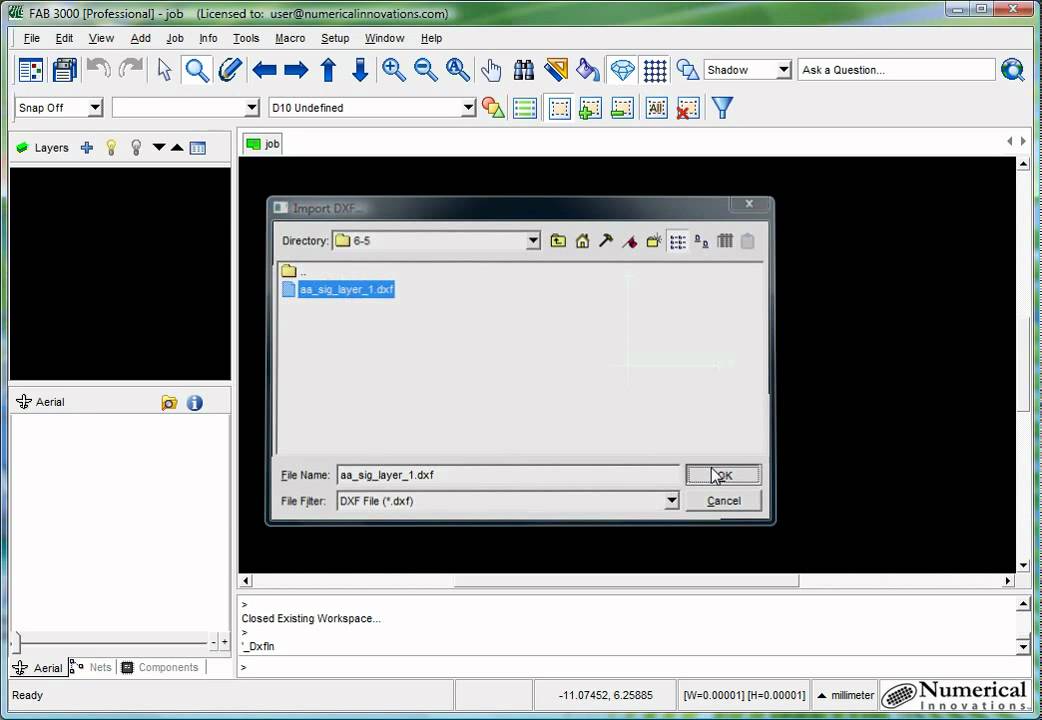This screenshot has height=720, width=1042.
Task: Switch to the Components tab
Action: (x=161, y=667)
